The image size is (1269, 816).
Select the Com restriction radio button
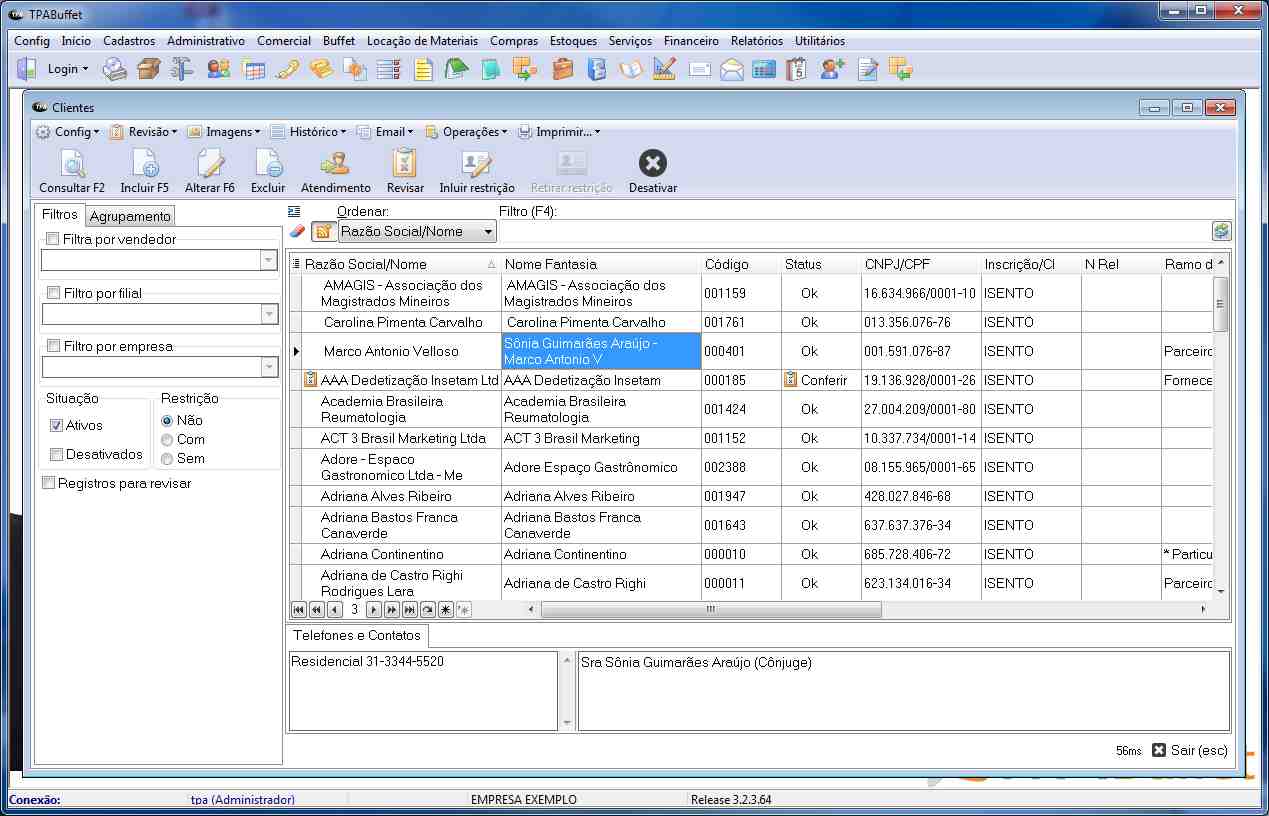167,440
